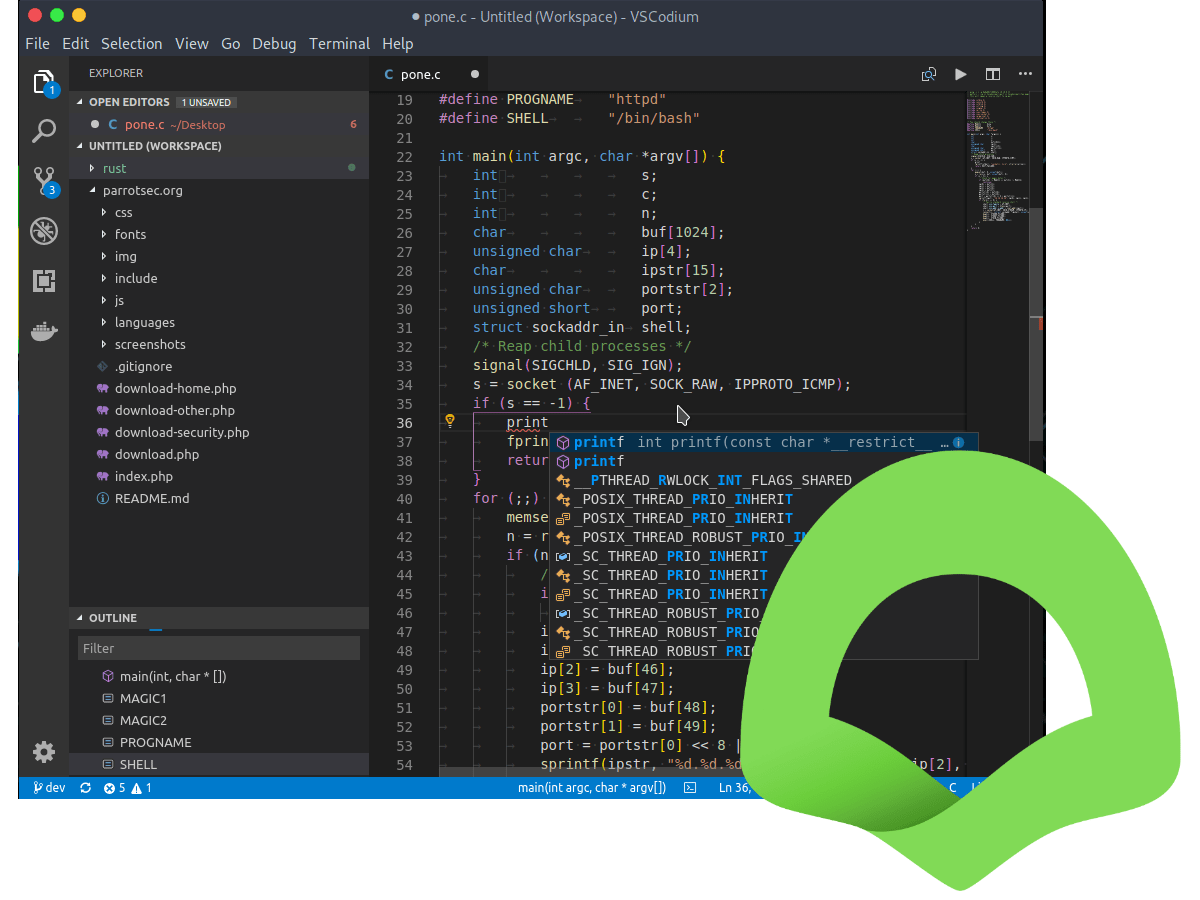The height and width of the screenshot is (900, 1200).
Task: Click the synchronize changes icon in status bar
Action: tap(86, 788)
